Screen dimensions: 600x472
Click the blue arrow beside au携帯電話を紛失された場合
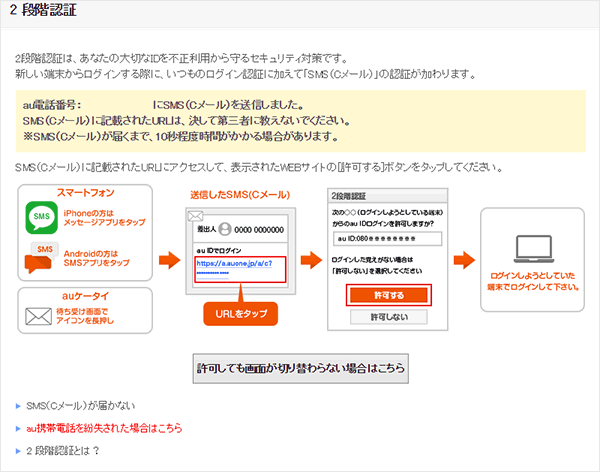tap(18, 428)
